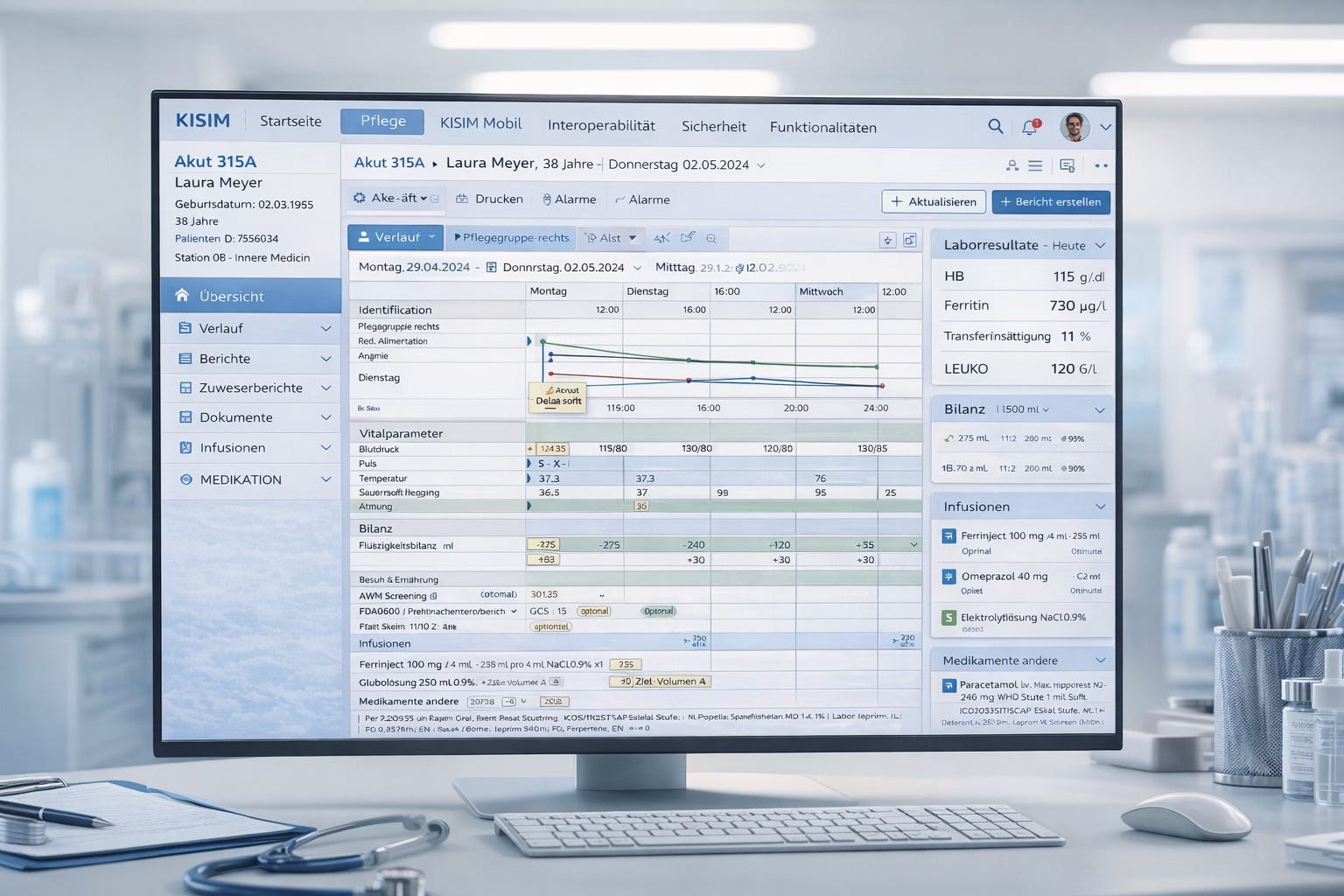Collapse the Medikamente andere panel chevron
Viewport: 1344px width, 896px height.
[x=1101, y=661]
